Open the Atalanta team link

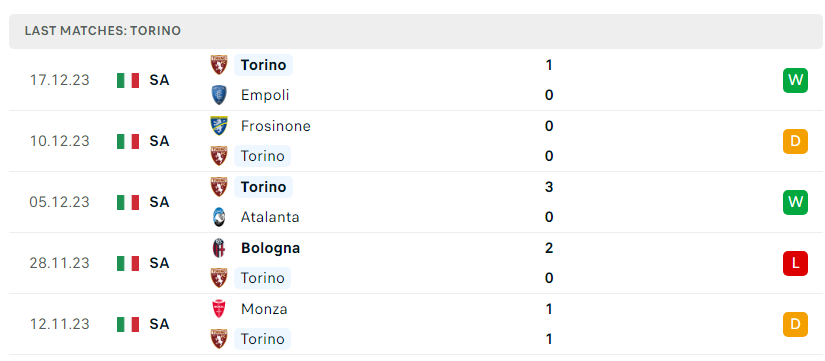tap(270, 217)
